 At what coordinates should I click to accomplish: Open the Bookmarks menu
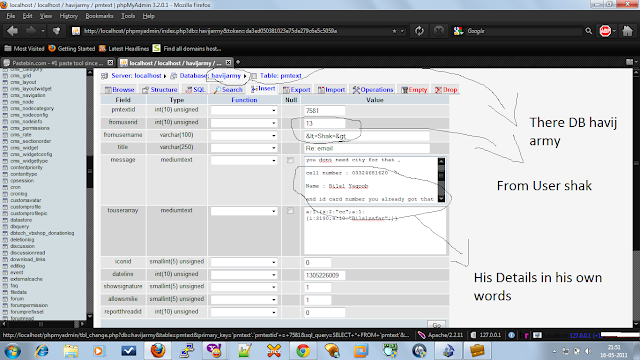(x=99, y=16)
